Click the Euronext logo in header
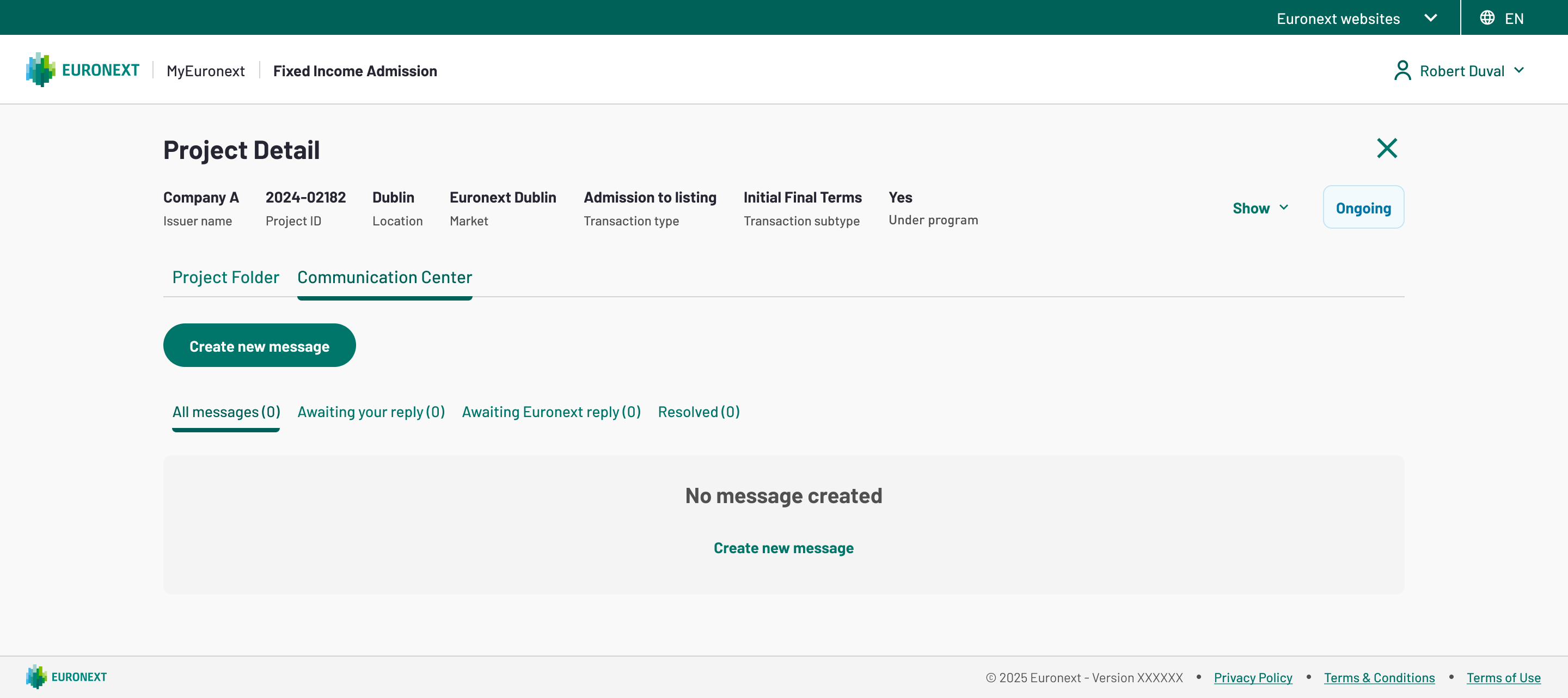 coord(82,70)
